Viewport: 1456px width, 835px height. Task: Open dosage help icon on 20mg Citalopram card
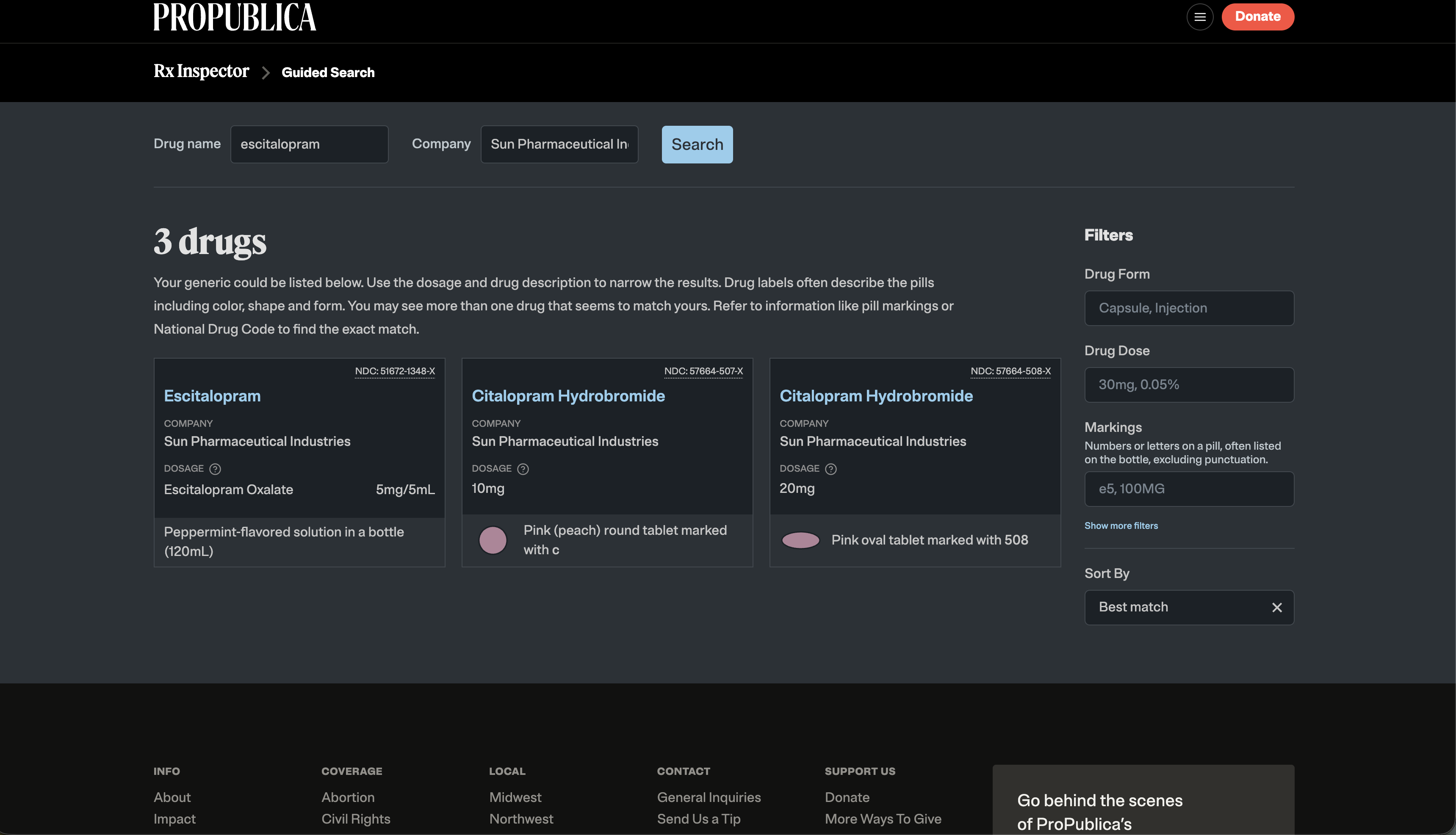tap(831, 469)
